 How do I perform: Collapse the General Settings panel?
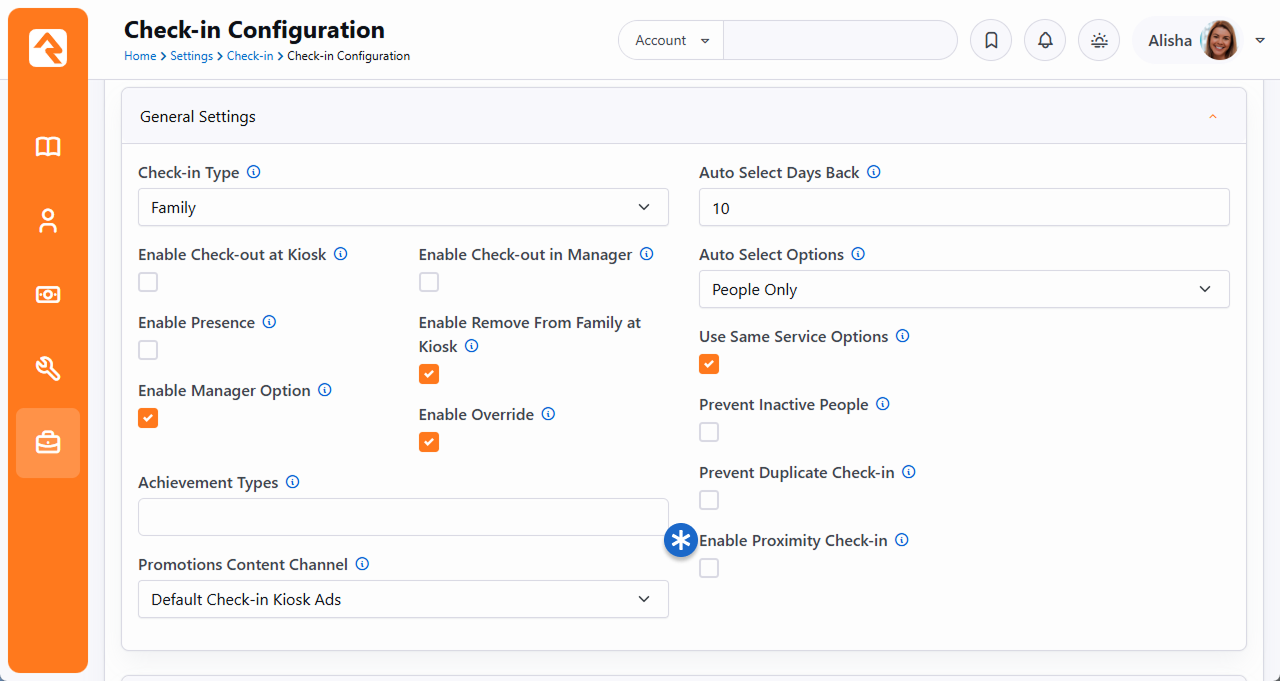1212,117
